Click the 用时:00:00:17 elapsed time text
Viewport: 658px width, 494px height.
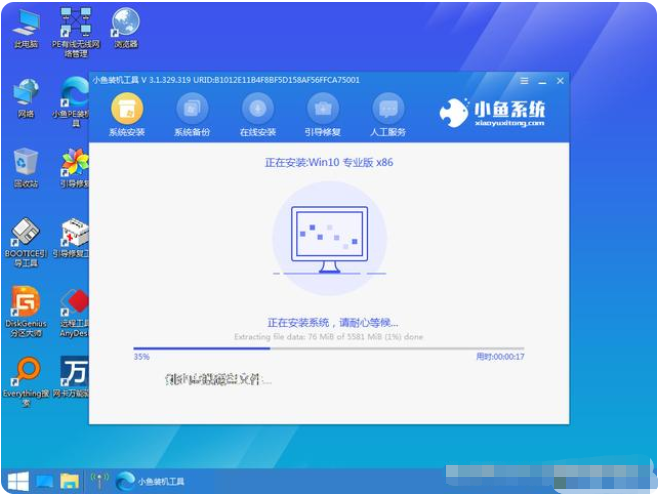pyautogui.click(x=500, y=357)
